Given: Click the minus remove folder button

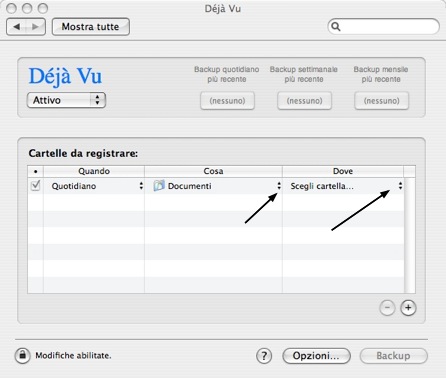Looking at the screenshot, I should tap(387, 307).
